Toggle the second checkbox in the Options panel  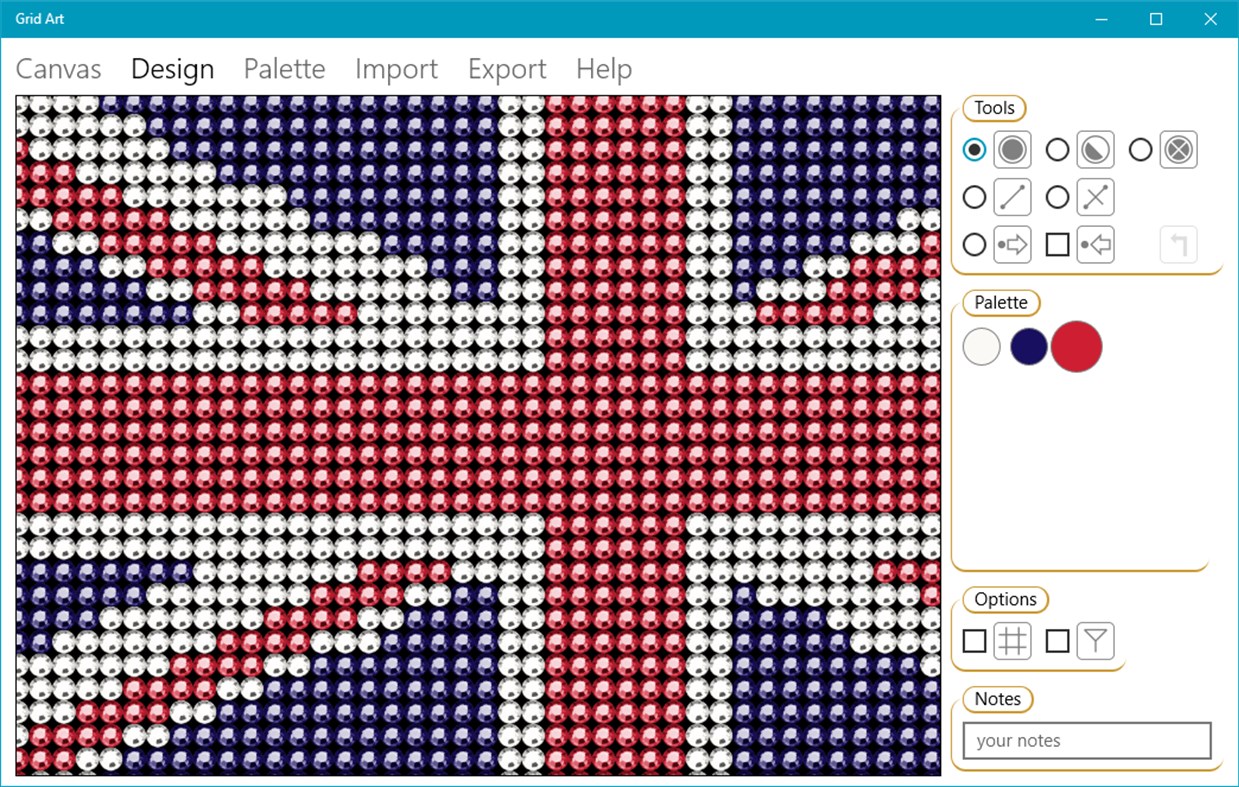pos(1057,640)
